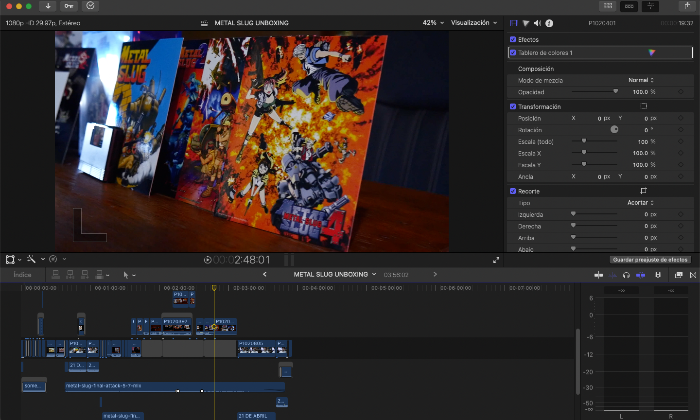Open METAL SLUG UNBOXING timeline project dropdown

click(x=335, y=274)
